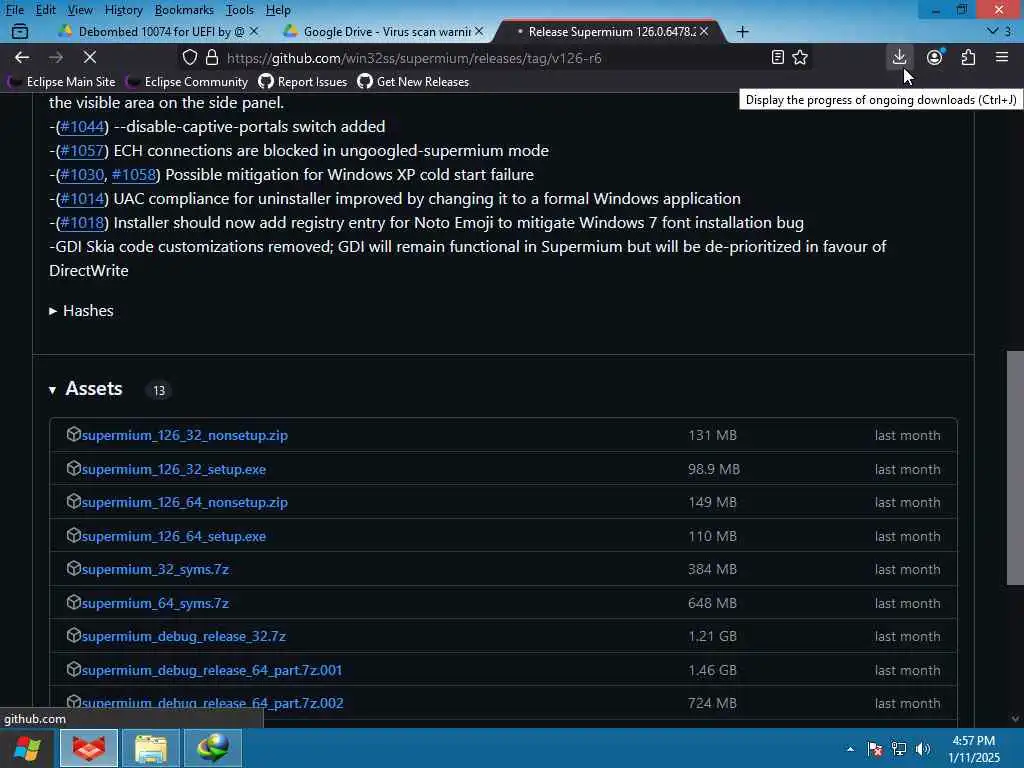Switch to Google Drive Virus scan warning tab

tap(385, 31)
